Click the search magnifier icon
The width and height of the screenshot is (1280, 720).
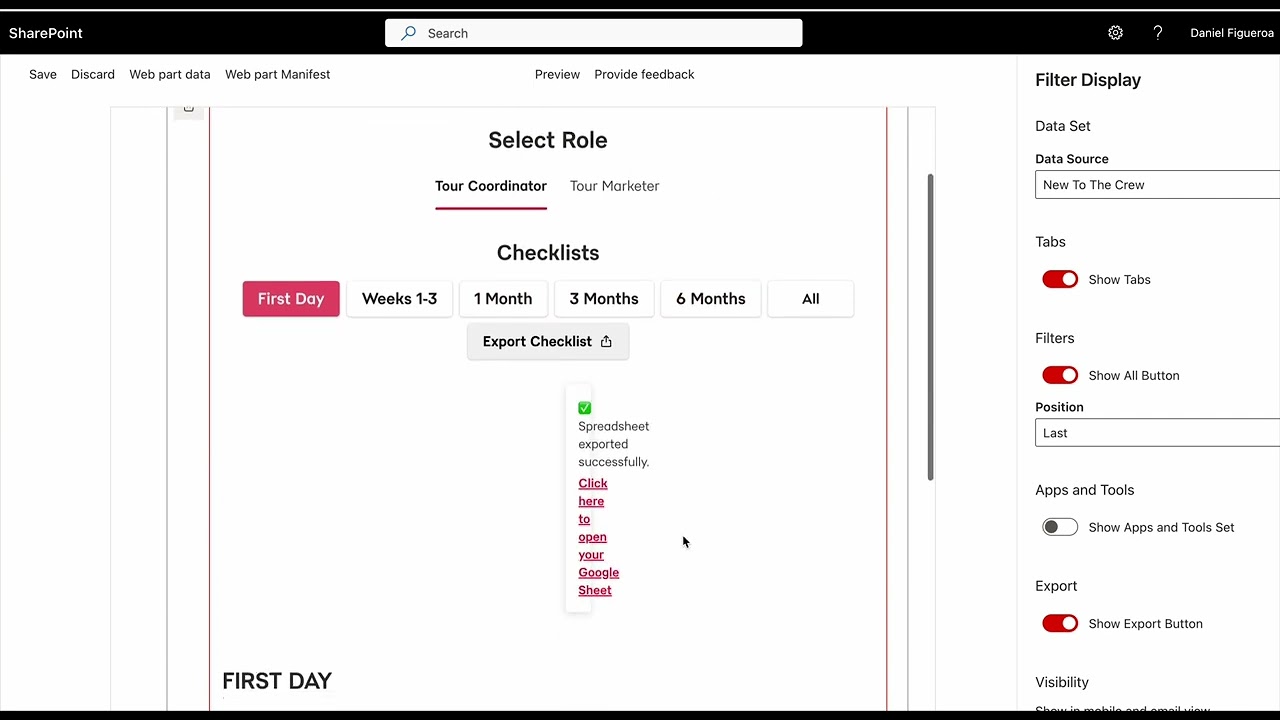coord(408,33)
